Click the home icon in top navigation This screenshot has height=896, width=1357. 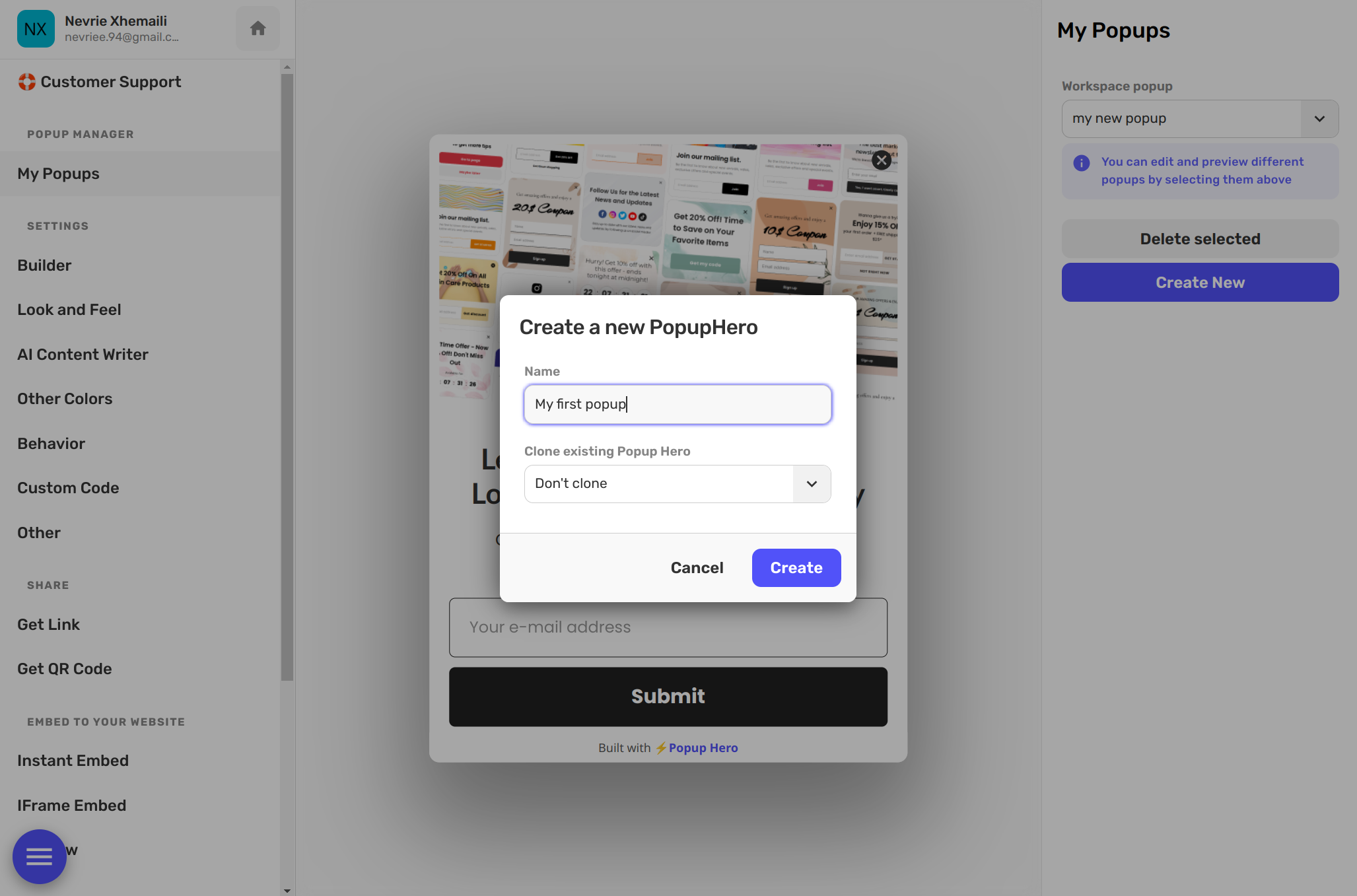click(x=258, y=28)
